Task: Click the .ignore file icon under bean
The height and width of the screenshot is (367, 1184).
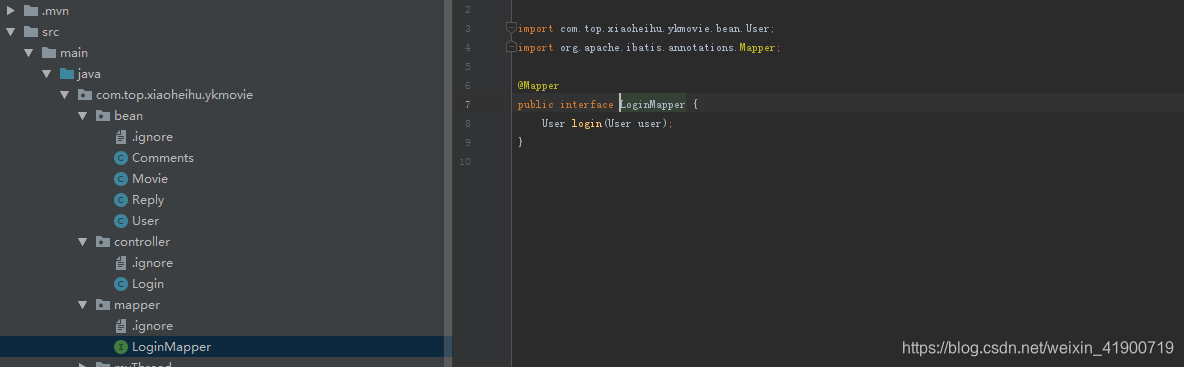Action: click(x=121, y=137)
